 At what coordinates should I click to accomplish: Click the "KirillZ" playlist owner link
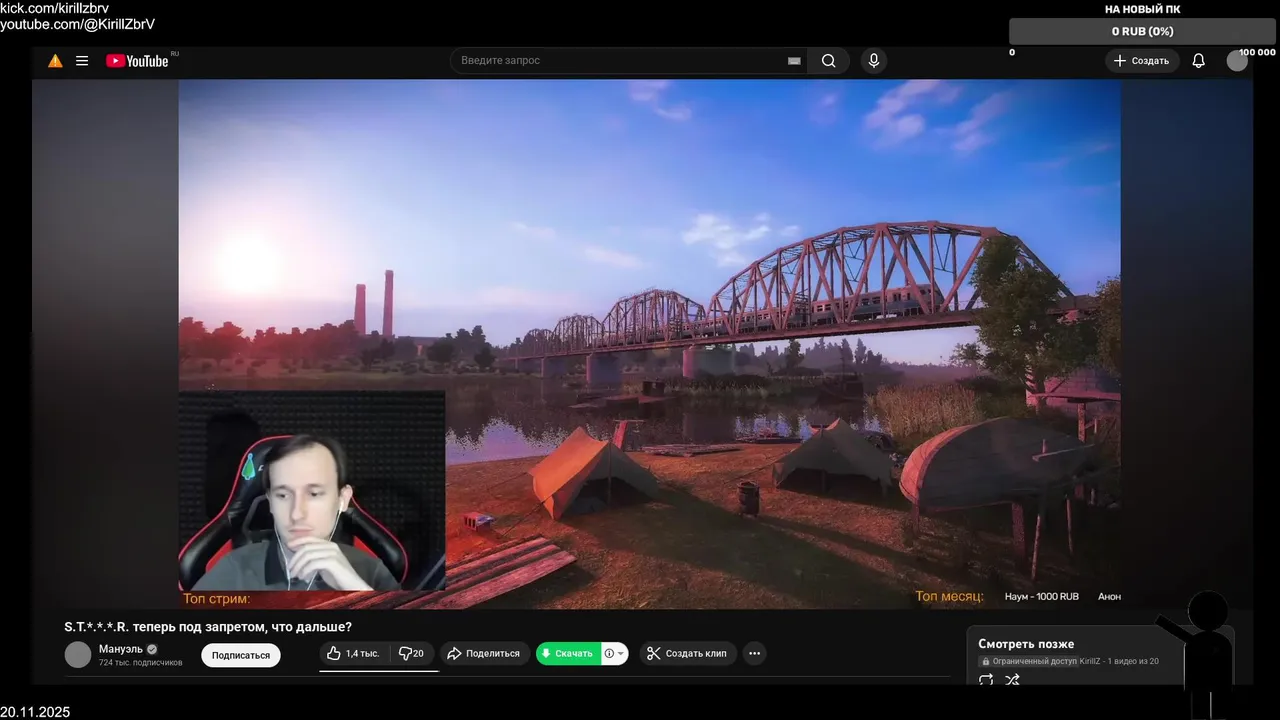click(1090, 661)
